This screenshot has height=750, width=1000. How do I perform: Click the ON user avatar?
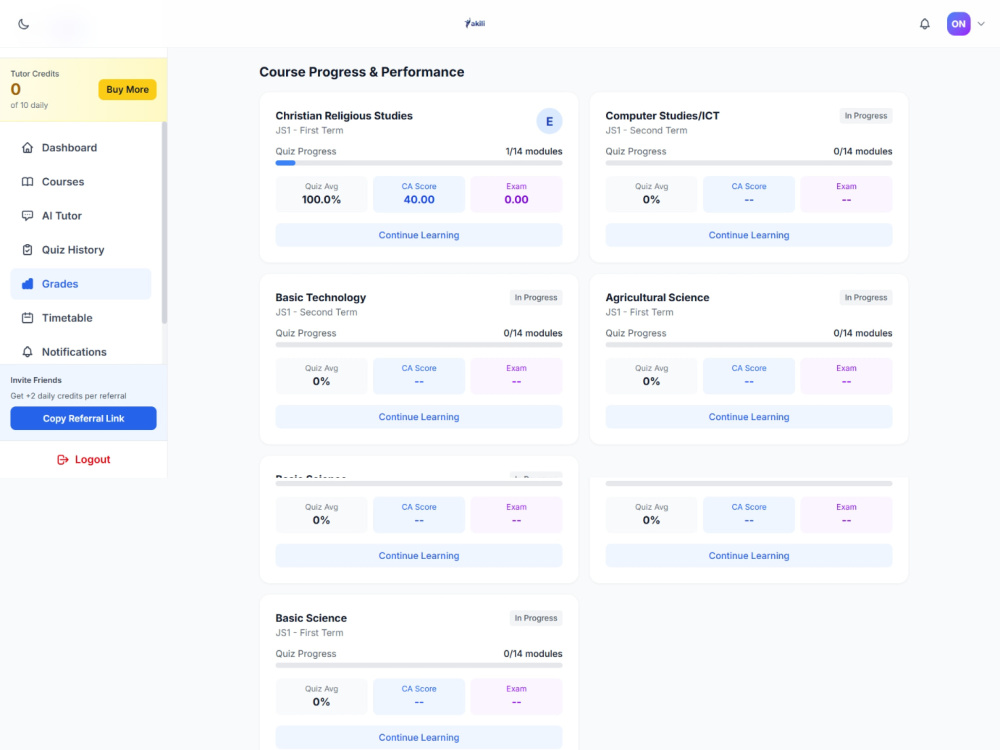(x=958, y=24)
